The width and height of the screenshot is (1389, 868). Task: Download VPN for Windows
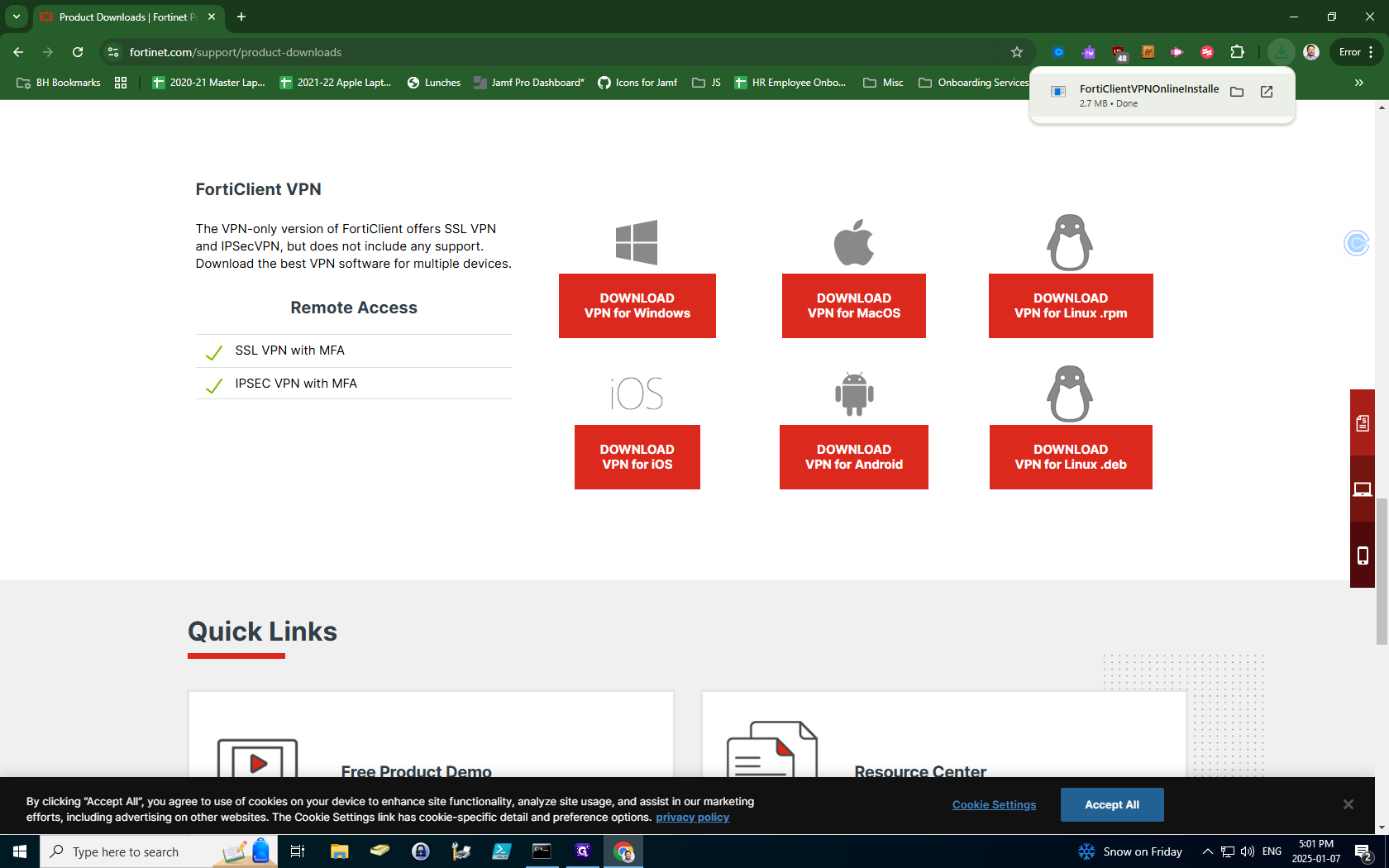tap(637, 306)
